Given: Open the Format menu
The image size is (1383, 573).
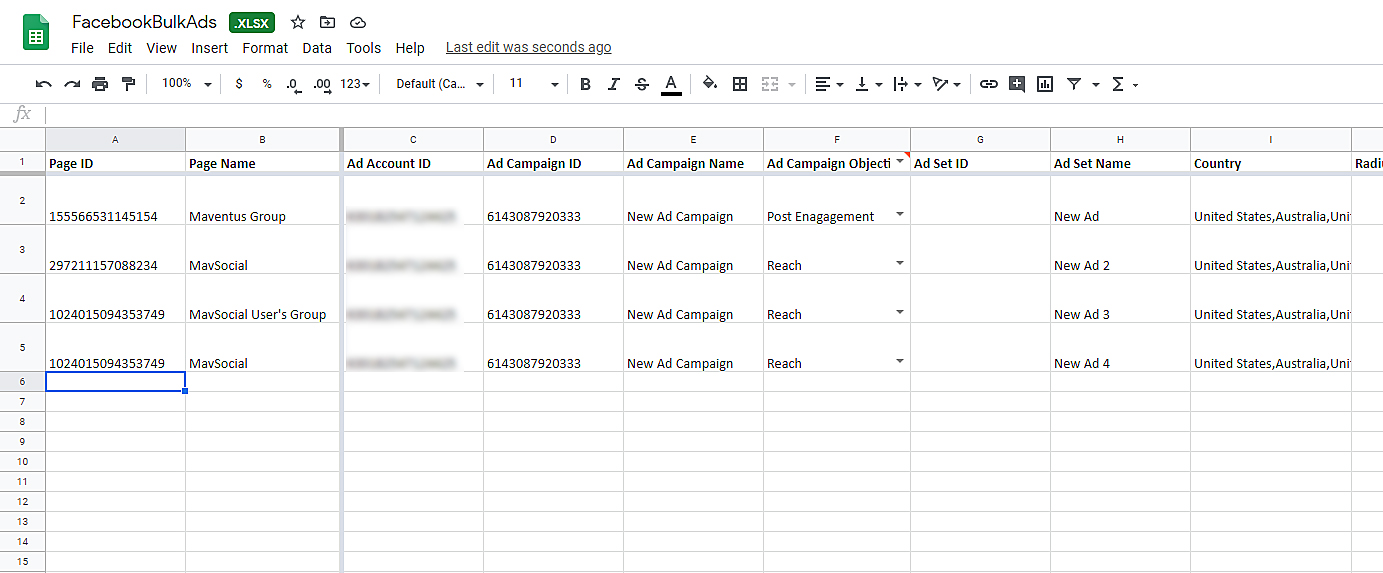Looking at the screenshot, I should (x=265, y=47).
